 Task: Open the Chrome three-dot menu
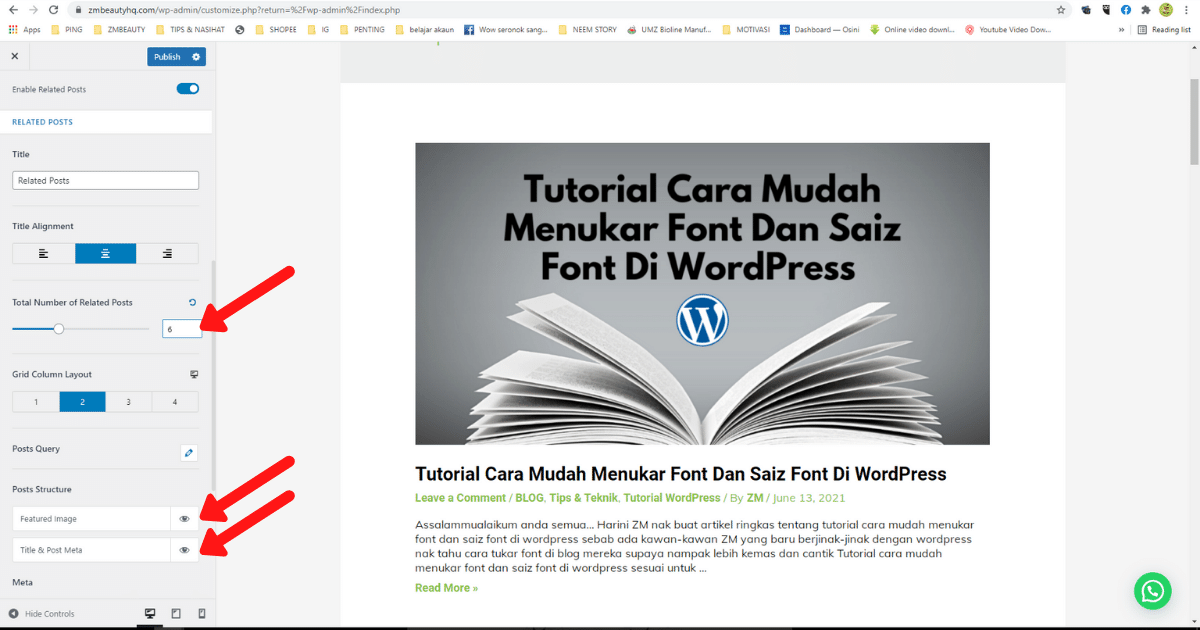(x=1189, y=9)
